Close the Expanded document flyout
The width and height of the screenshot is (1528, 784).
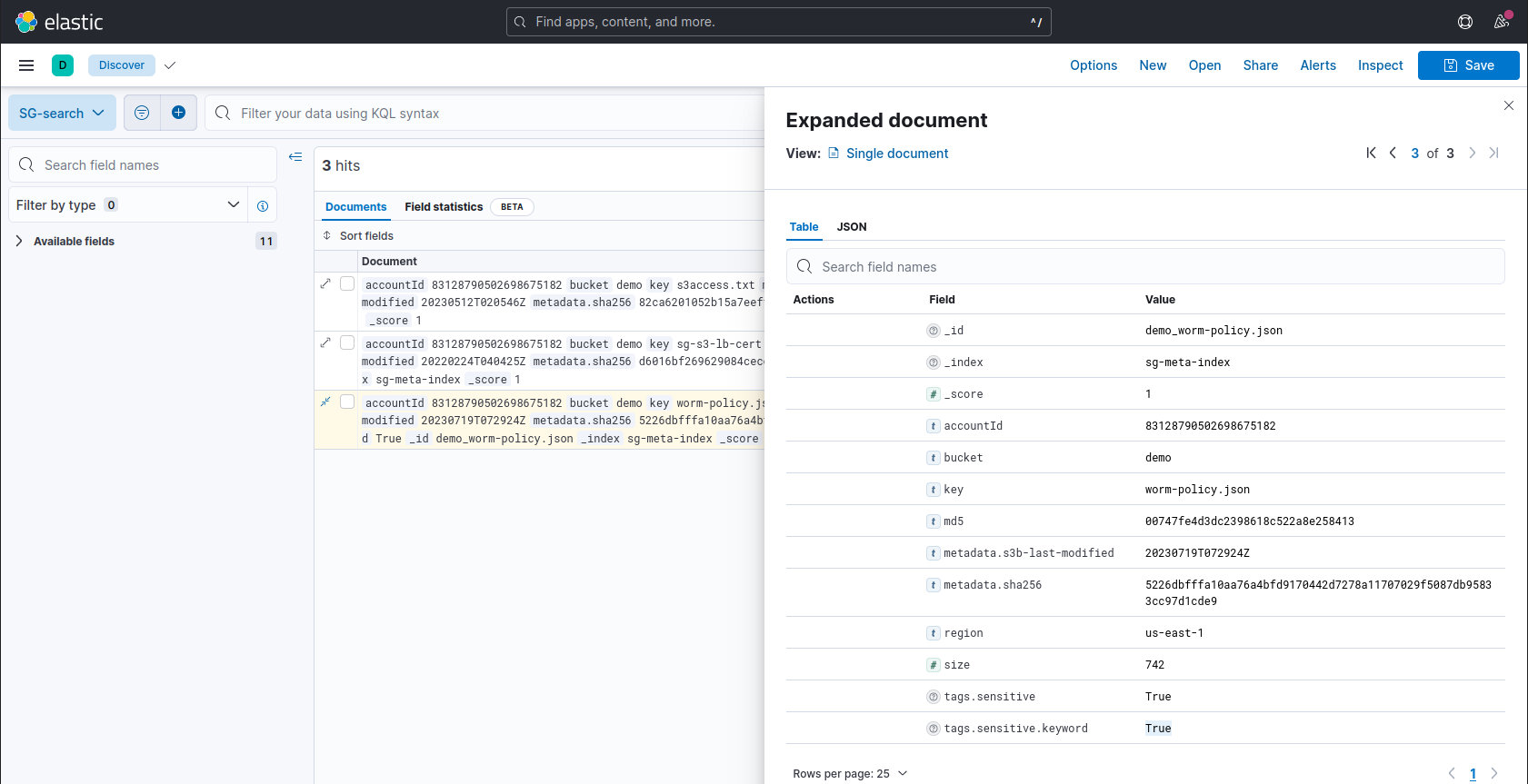1509,105
